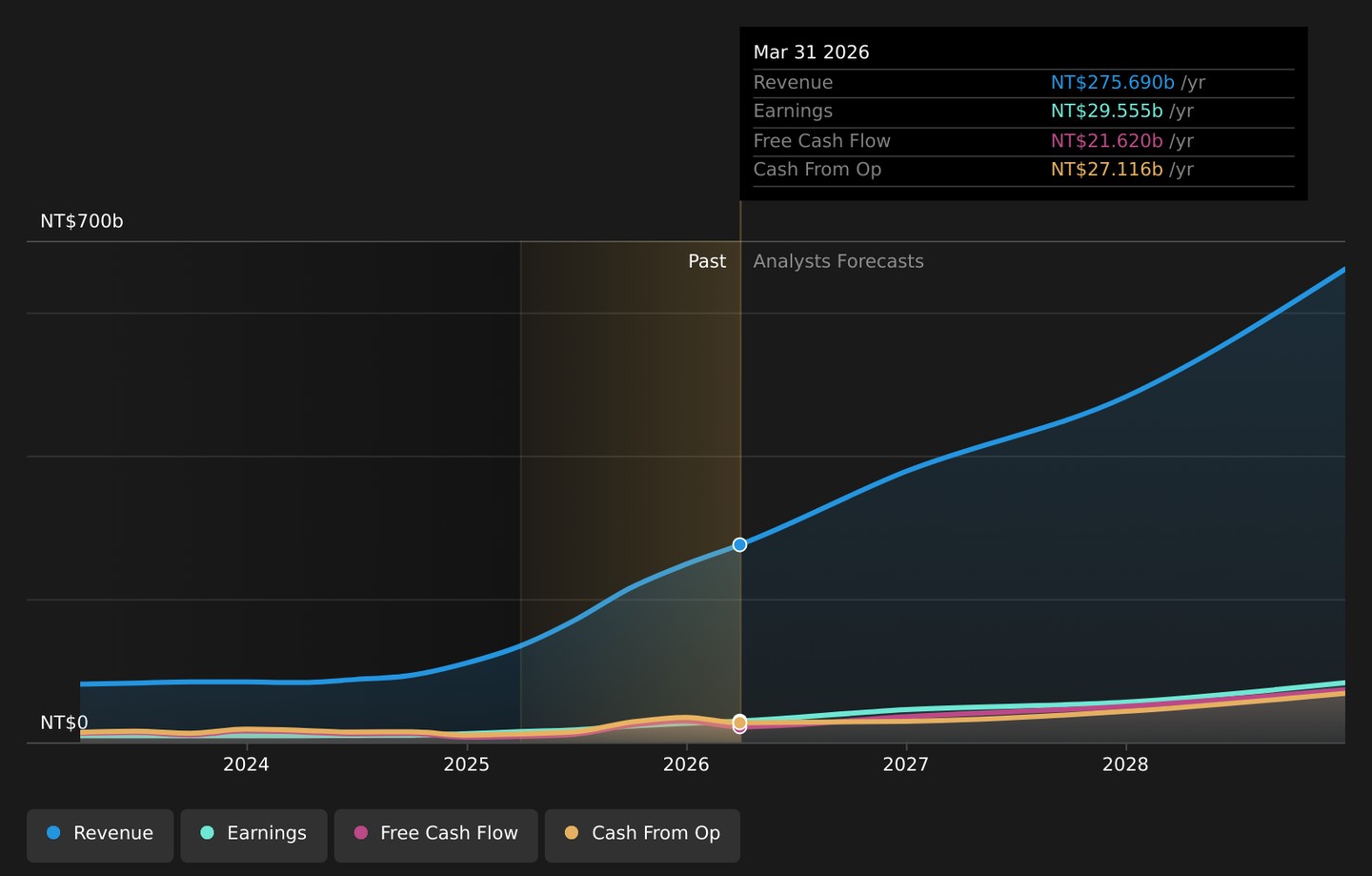The image size is (1372, 876).
Task: Toggle the Earnings series legend button
Action: 253,835
